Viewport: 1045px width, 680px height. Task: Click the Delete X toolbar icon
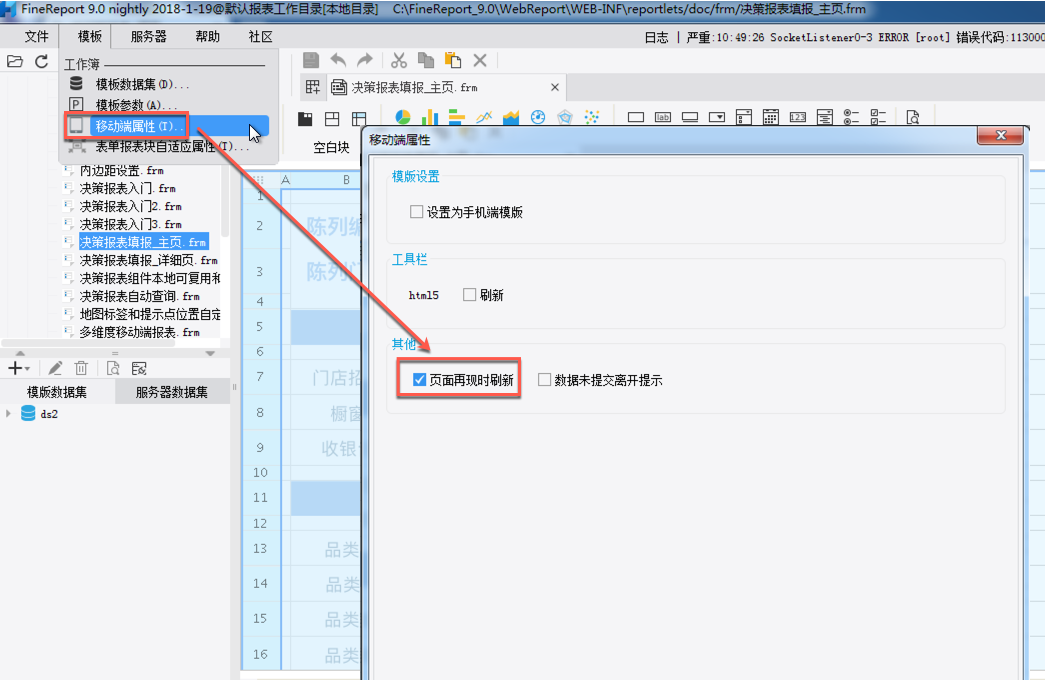point(480,61)
